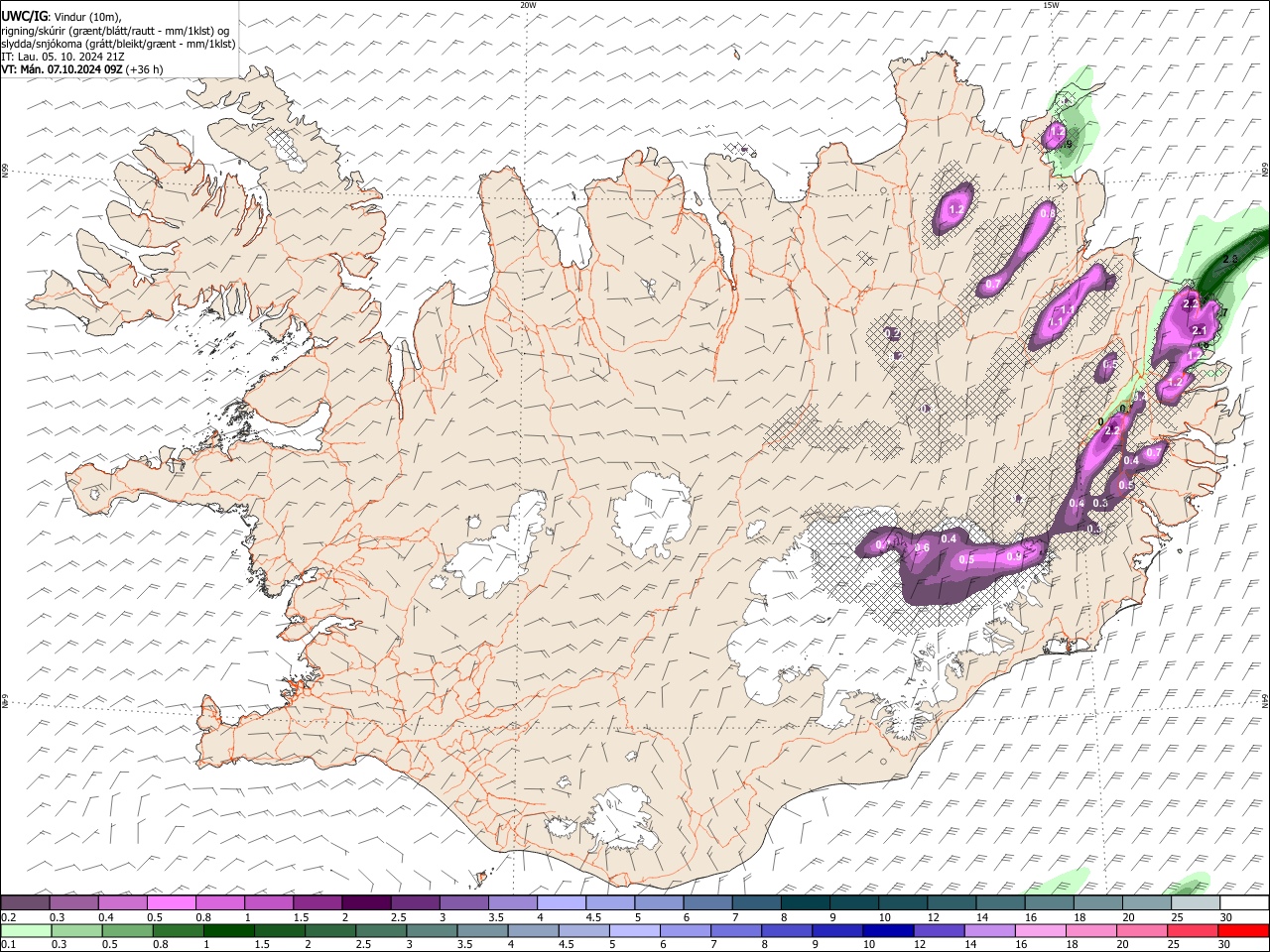Click the '0.3' value on the map
Screen dimensions: 1270x952
pyautogui.click(x=1100, y=503)
